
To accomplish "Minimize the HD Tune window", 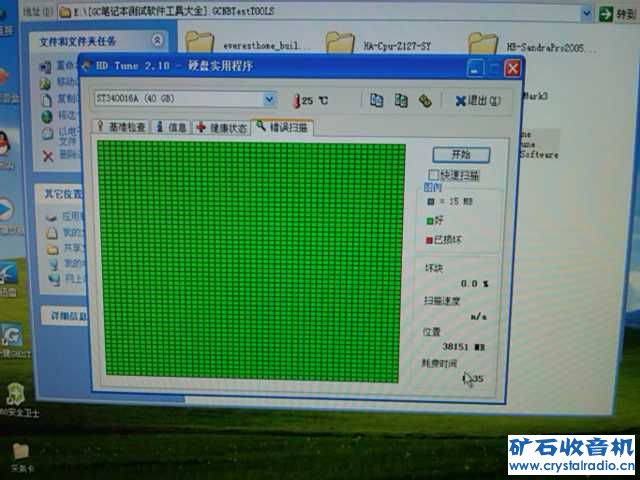I will pyautogui.click(x=475, y=69).
